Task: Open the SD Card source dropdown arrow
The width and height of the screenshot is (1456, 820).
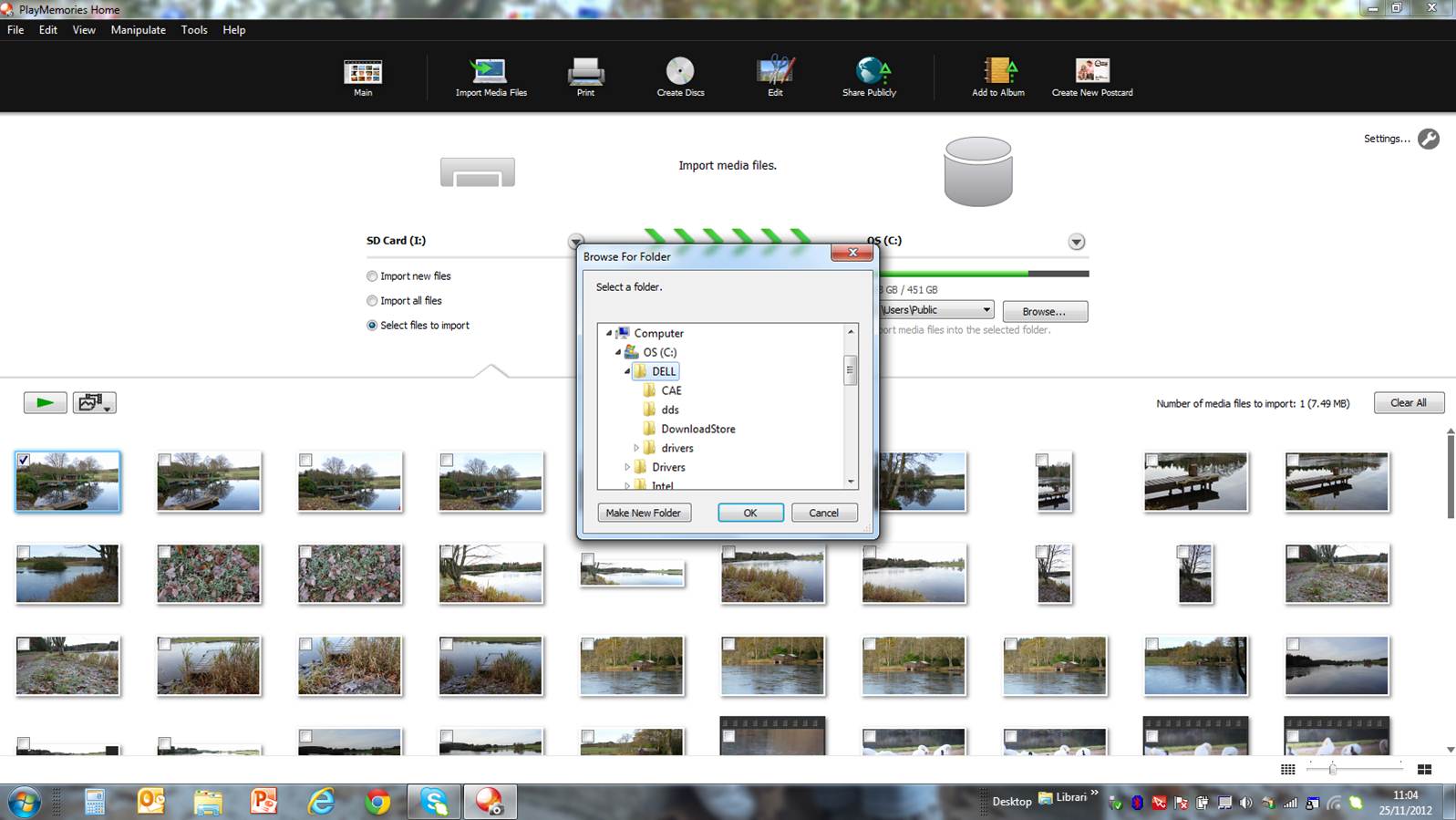Action: [576, 242]
